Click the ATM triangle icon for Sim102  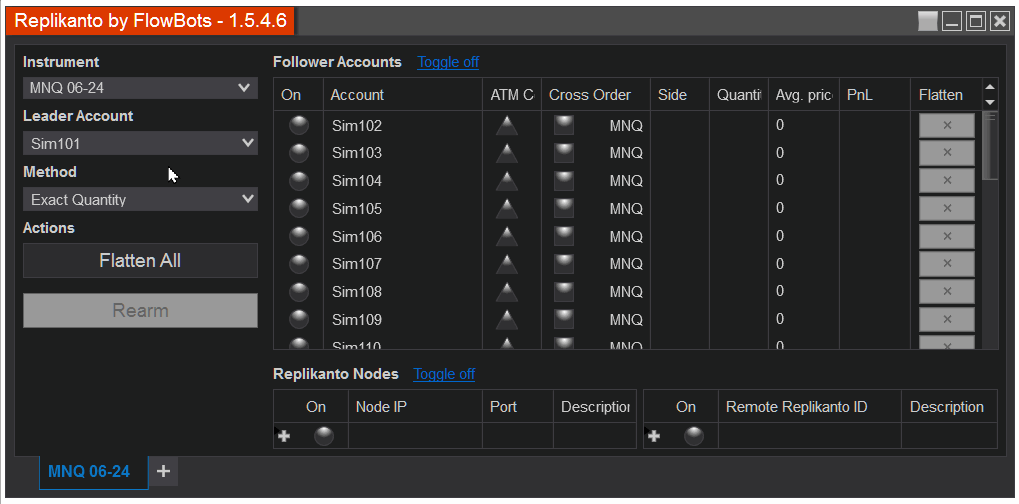(507, 125)
